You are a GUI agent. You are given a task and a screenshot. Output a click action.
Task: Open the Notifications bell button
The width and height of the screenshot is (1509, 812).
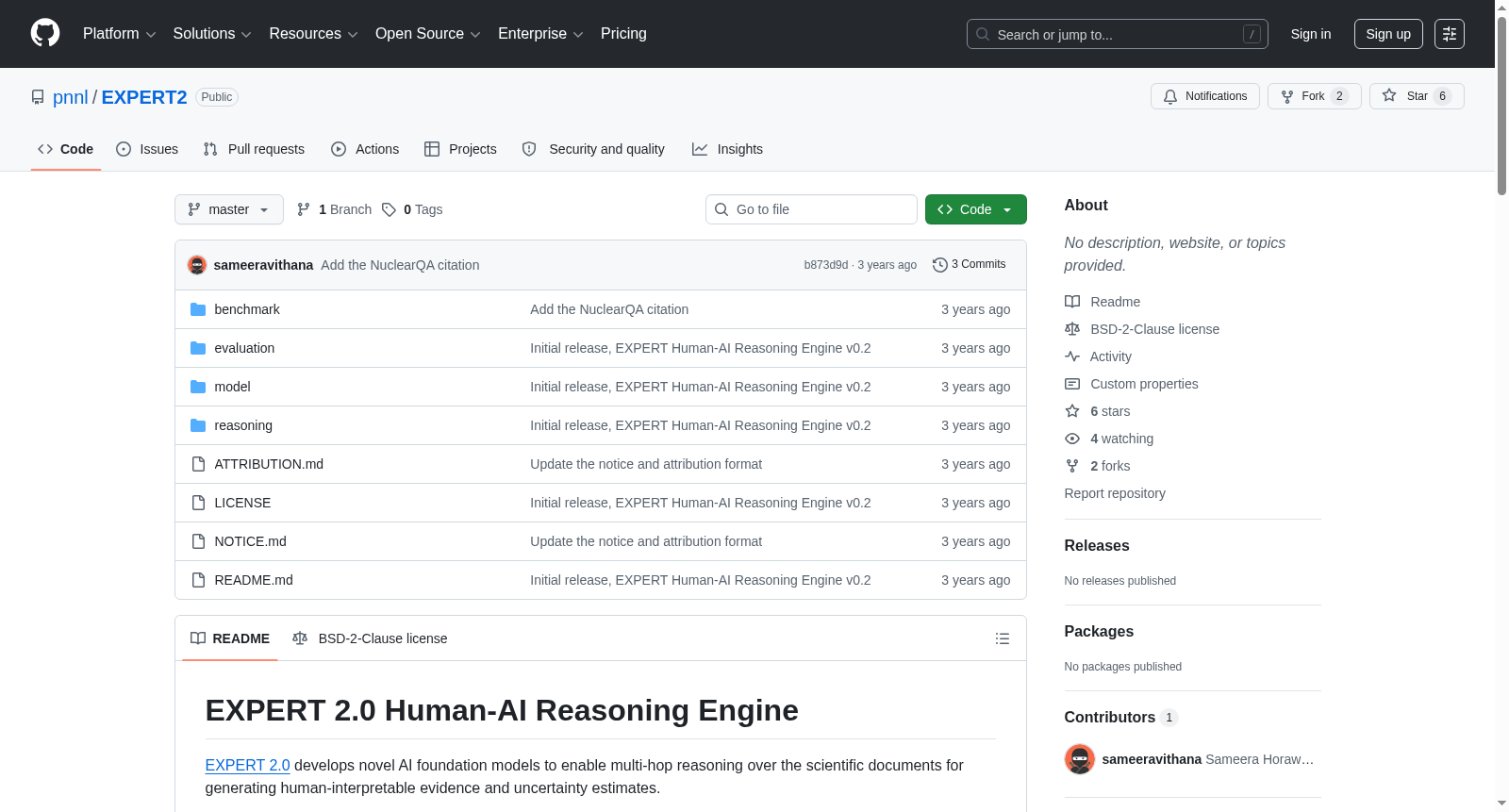[1205, 96]
